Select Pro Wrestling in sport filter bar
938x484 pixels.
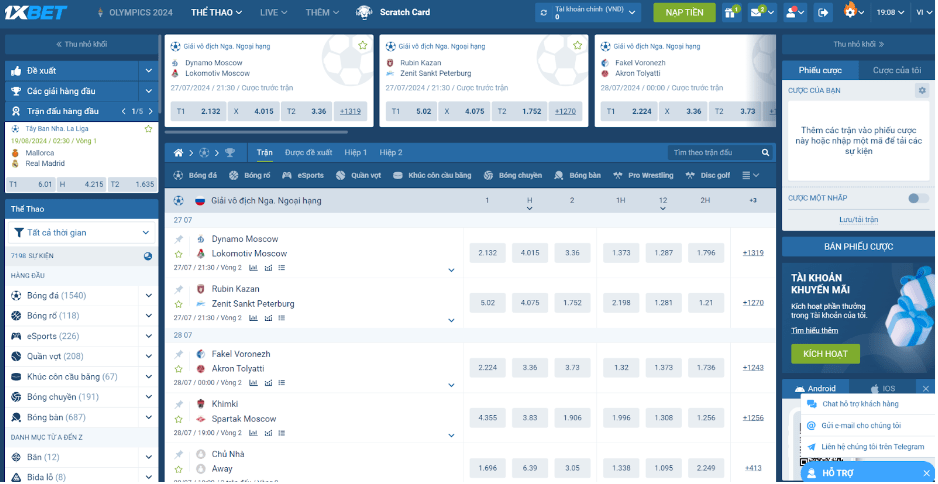click(643, 175)
